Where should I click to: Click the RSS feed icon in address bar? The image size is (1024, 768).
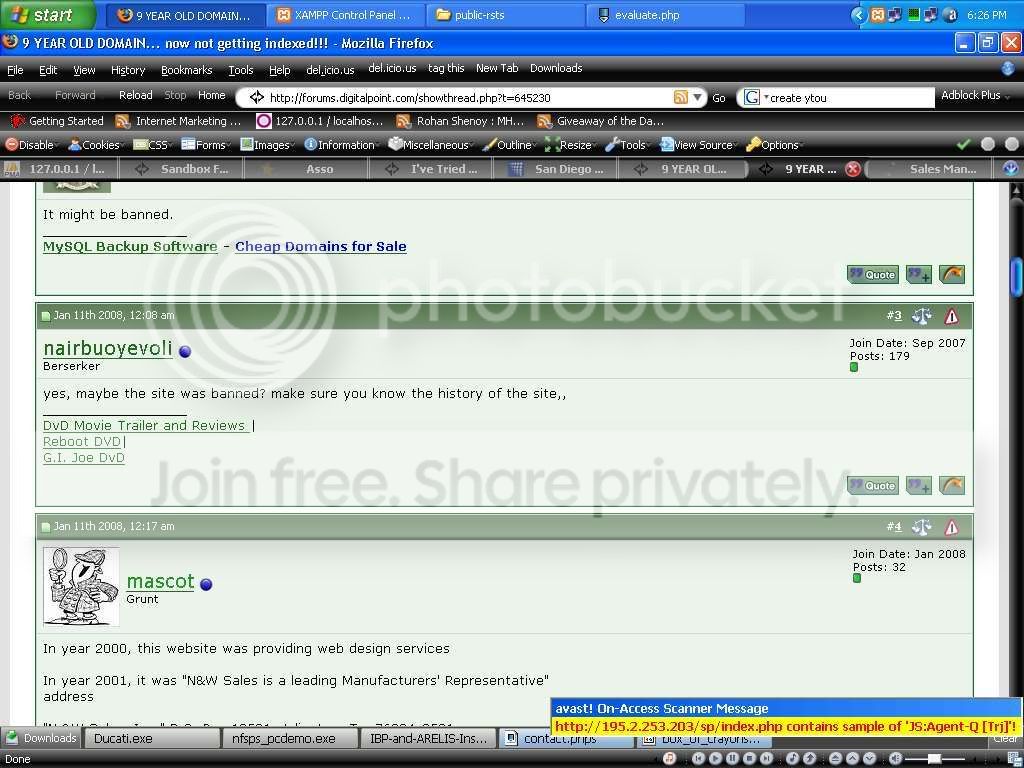[680, 97]
